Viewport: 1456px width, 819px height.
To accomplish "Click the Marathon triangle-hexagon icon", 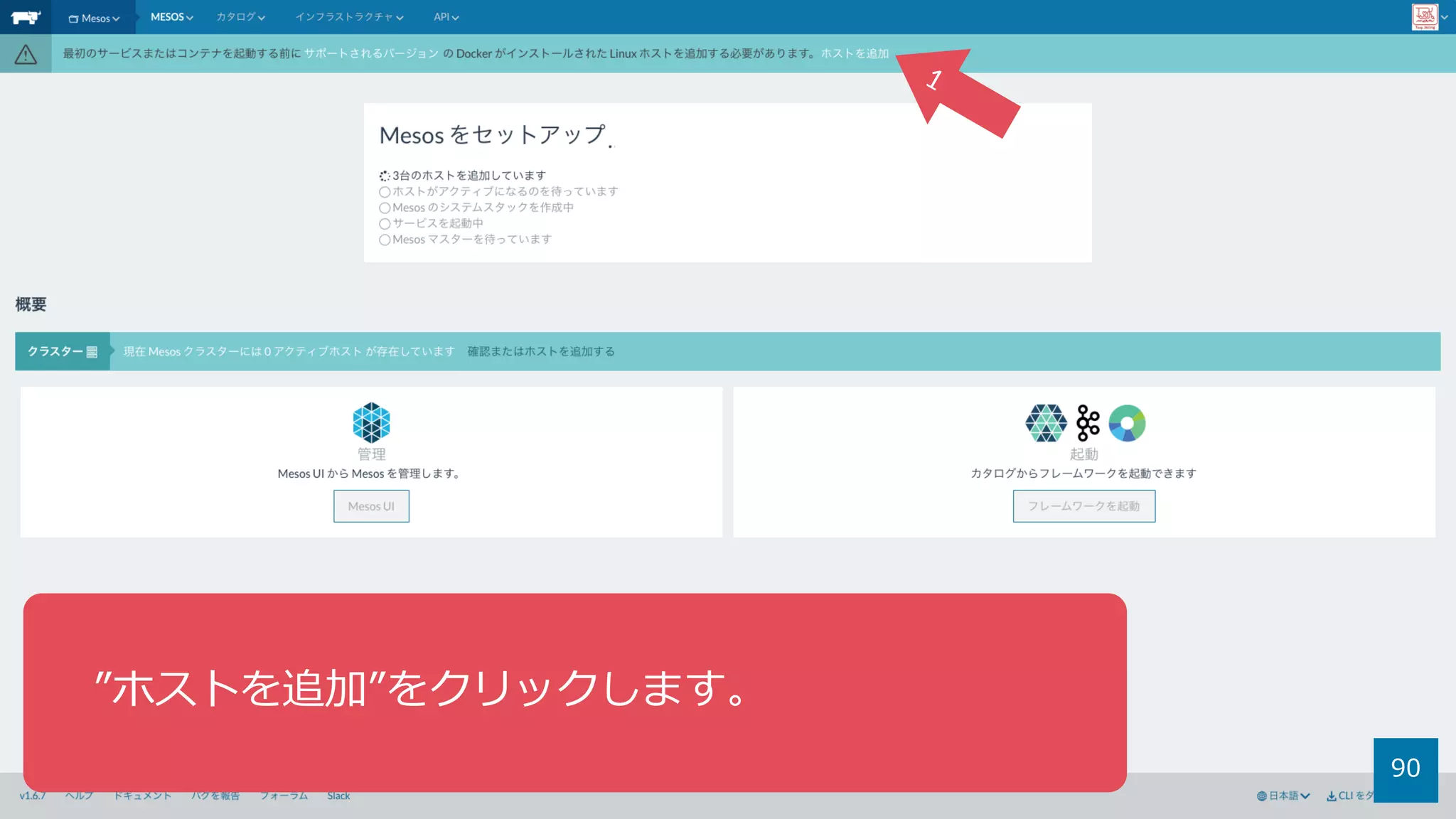I will pos(1046,423).
